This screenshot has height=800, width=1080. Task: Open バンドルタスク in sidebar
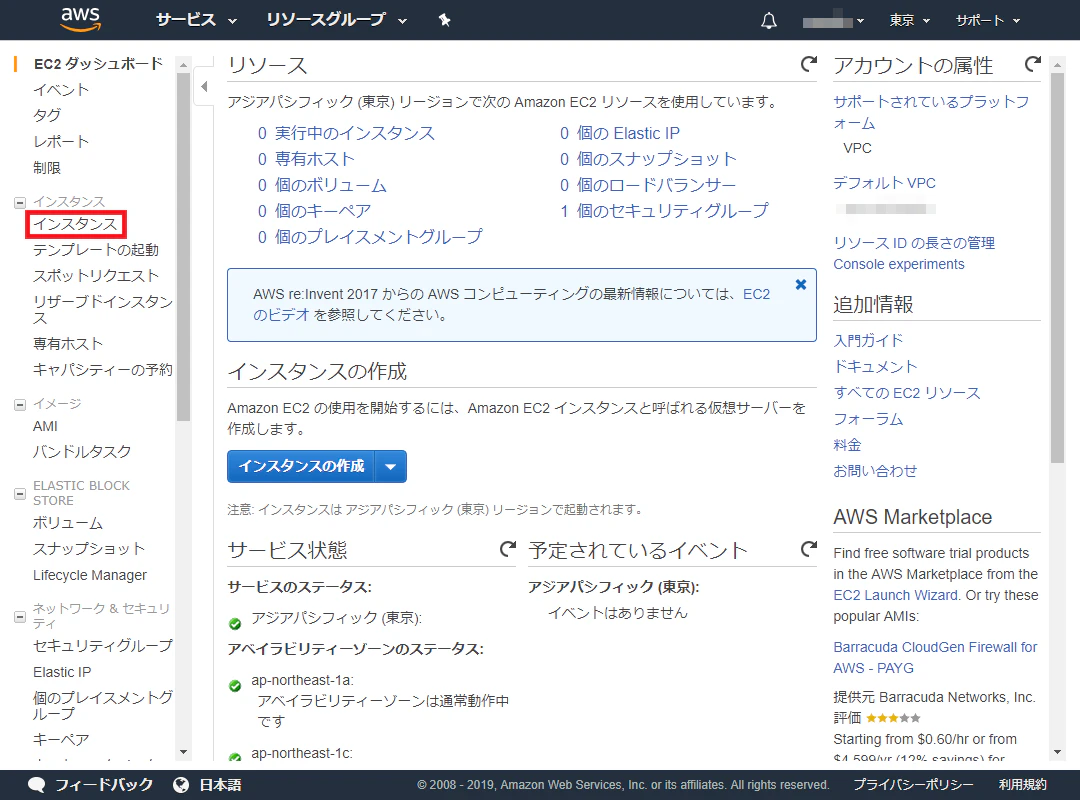coord(82,451)
